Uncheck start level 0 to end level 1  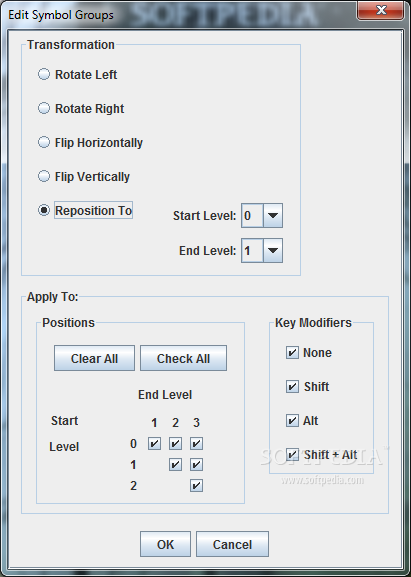pos(154,443)
